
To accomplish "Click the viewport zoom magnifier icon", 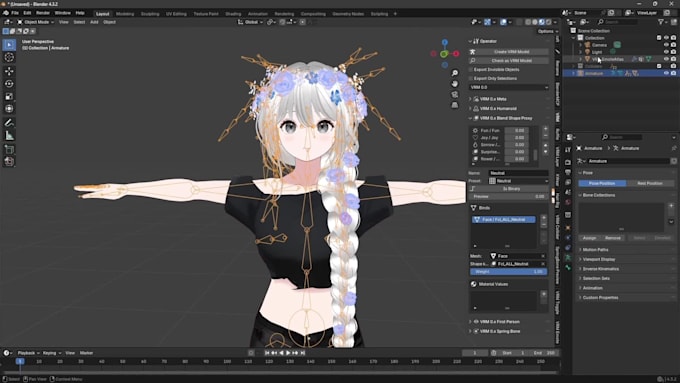I will pyautogui.click(x=454, y=73).
